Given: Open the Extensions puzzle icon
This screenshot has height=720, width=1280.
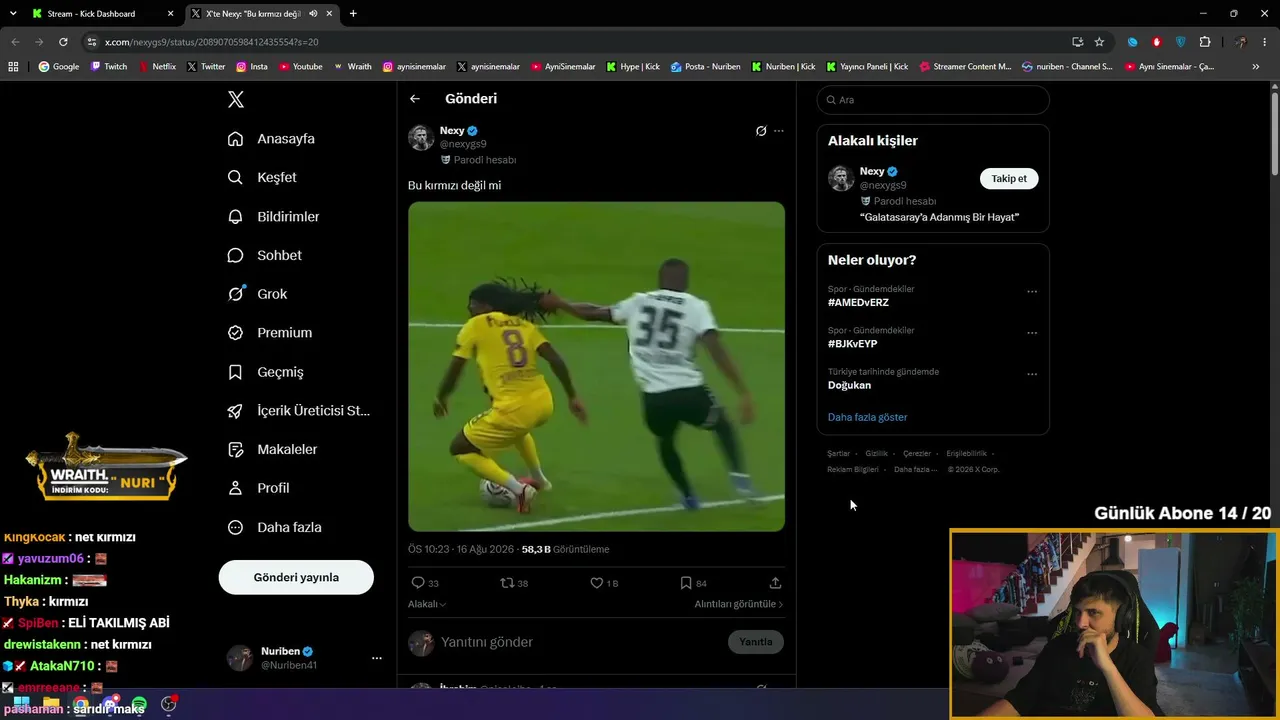Looking at the screenshot, I should tap(1205, 42).
